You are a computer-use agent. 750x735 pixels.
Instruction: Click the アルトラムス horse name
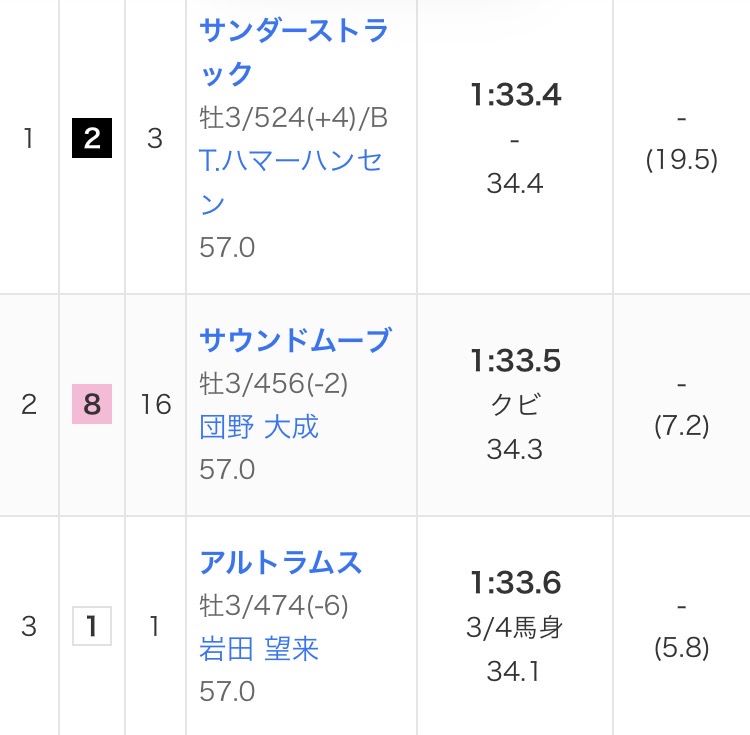tap(280, 562)
